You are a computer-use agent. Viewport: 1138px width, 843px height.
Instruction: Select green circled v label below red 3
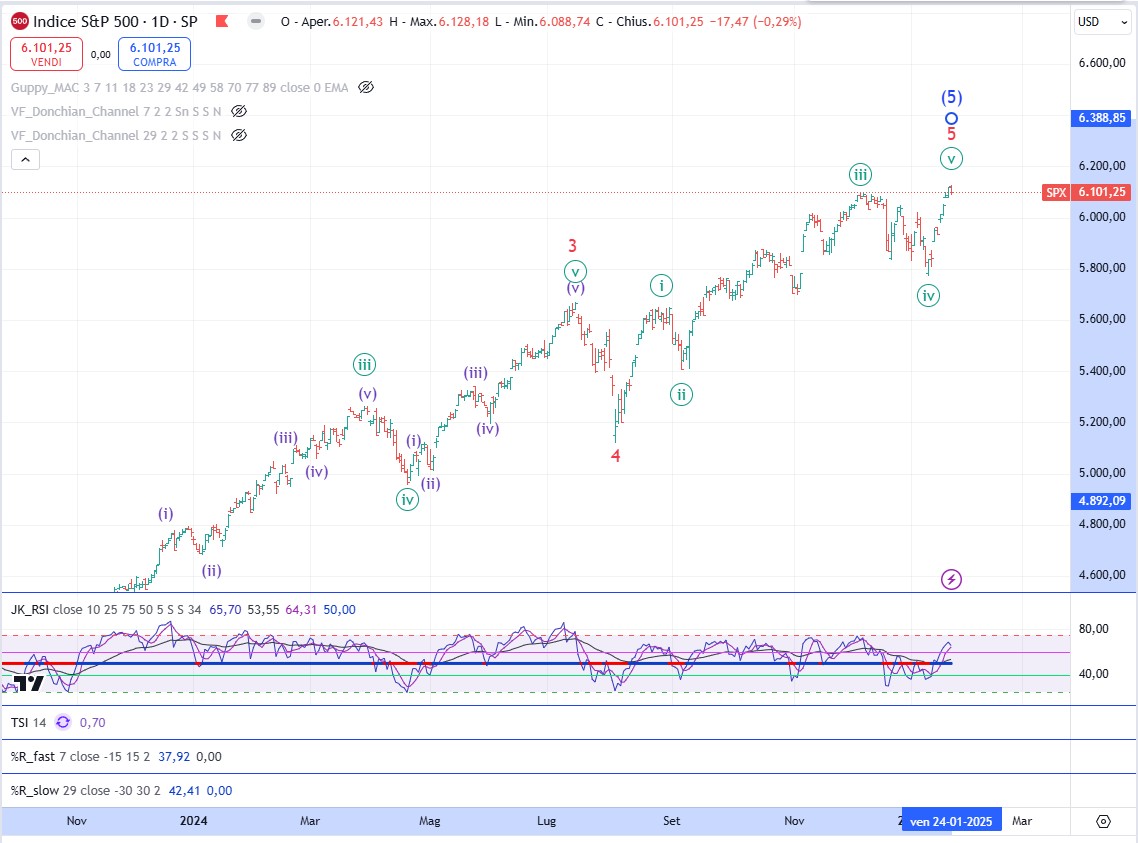(x=575, y=271)
